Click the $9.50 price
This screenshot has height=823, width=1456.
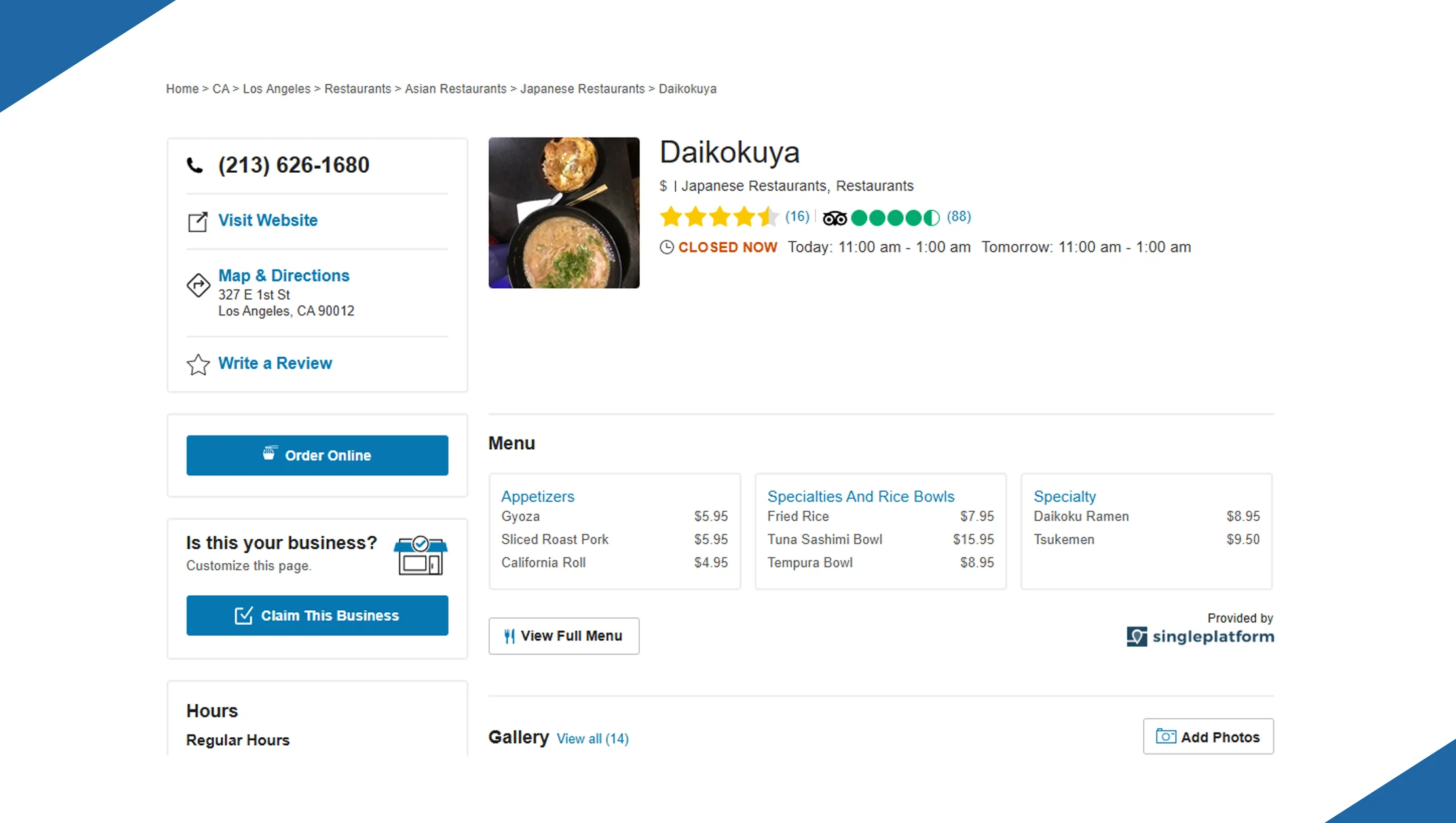(1243, 540)
